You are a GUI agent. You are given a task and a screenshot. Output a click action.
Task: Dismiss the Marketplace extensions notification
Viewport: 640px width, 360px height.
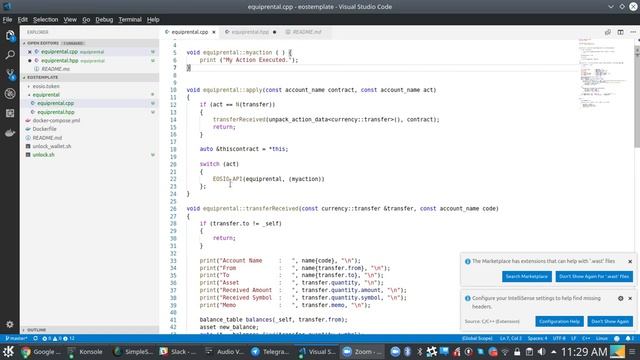pyautogui.click(x=630, y=261)
